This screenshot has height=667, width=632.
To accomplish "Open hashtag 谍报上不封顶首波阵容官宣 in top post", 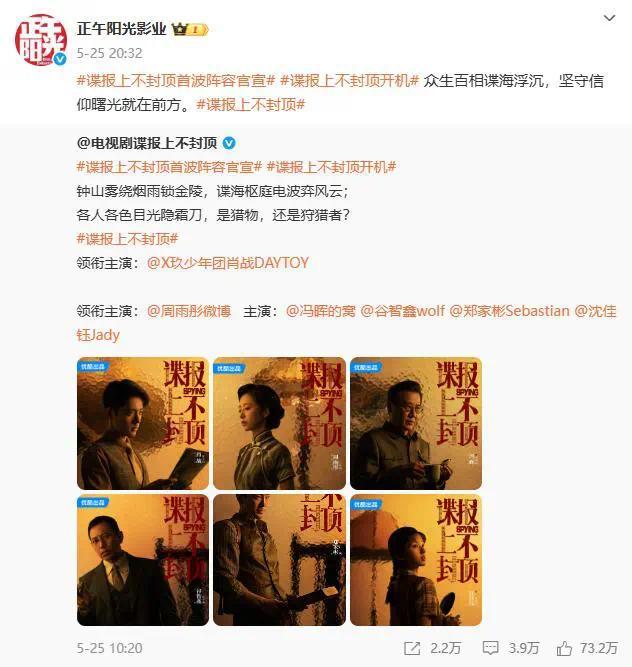I will point(176,81).
